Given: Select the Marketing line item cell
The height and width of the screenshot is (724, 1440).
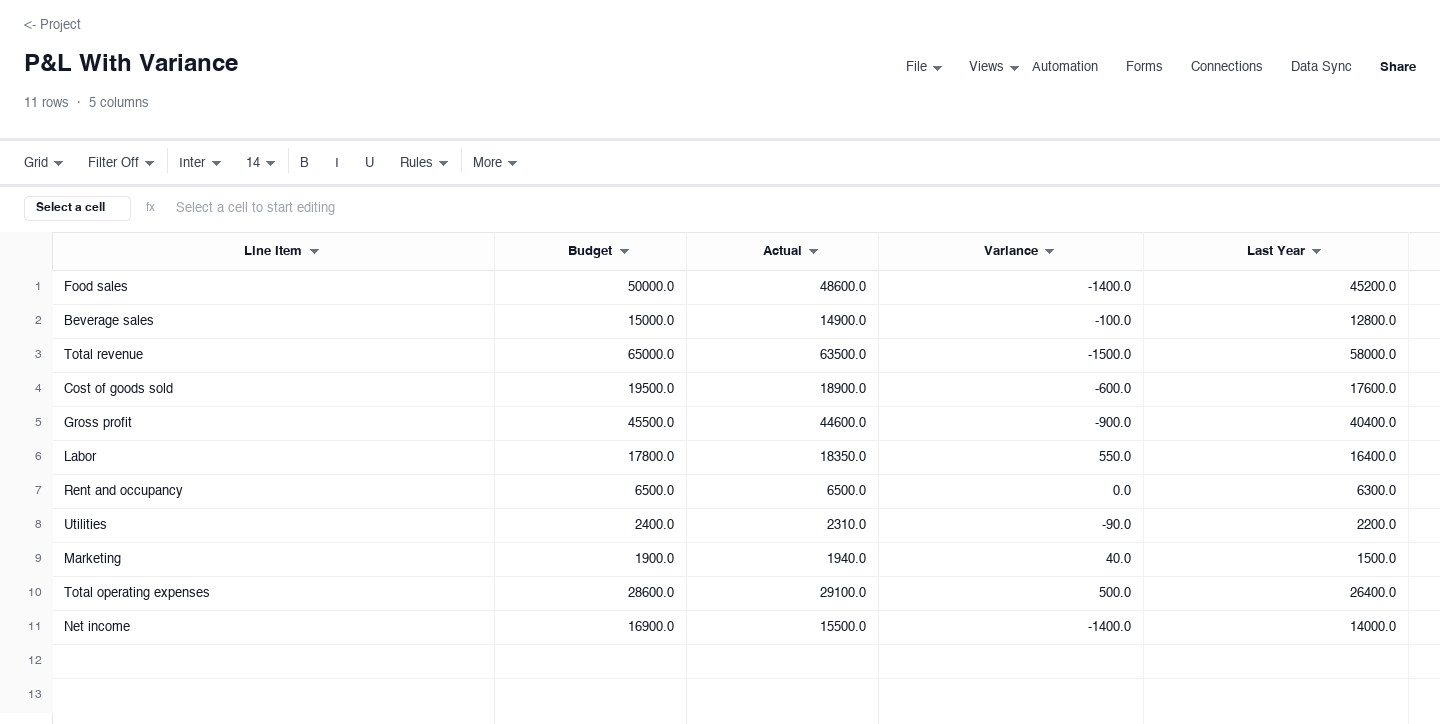Looking at the screenshot, I should [273, 559].
